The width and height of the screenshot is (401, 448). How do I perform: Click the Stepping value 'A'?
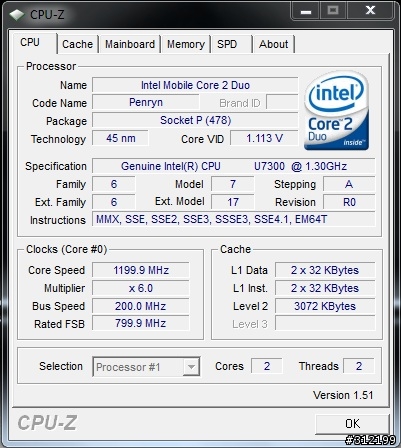[x=349, y=184]
